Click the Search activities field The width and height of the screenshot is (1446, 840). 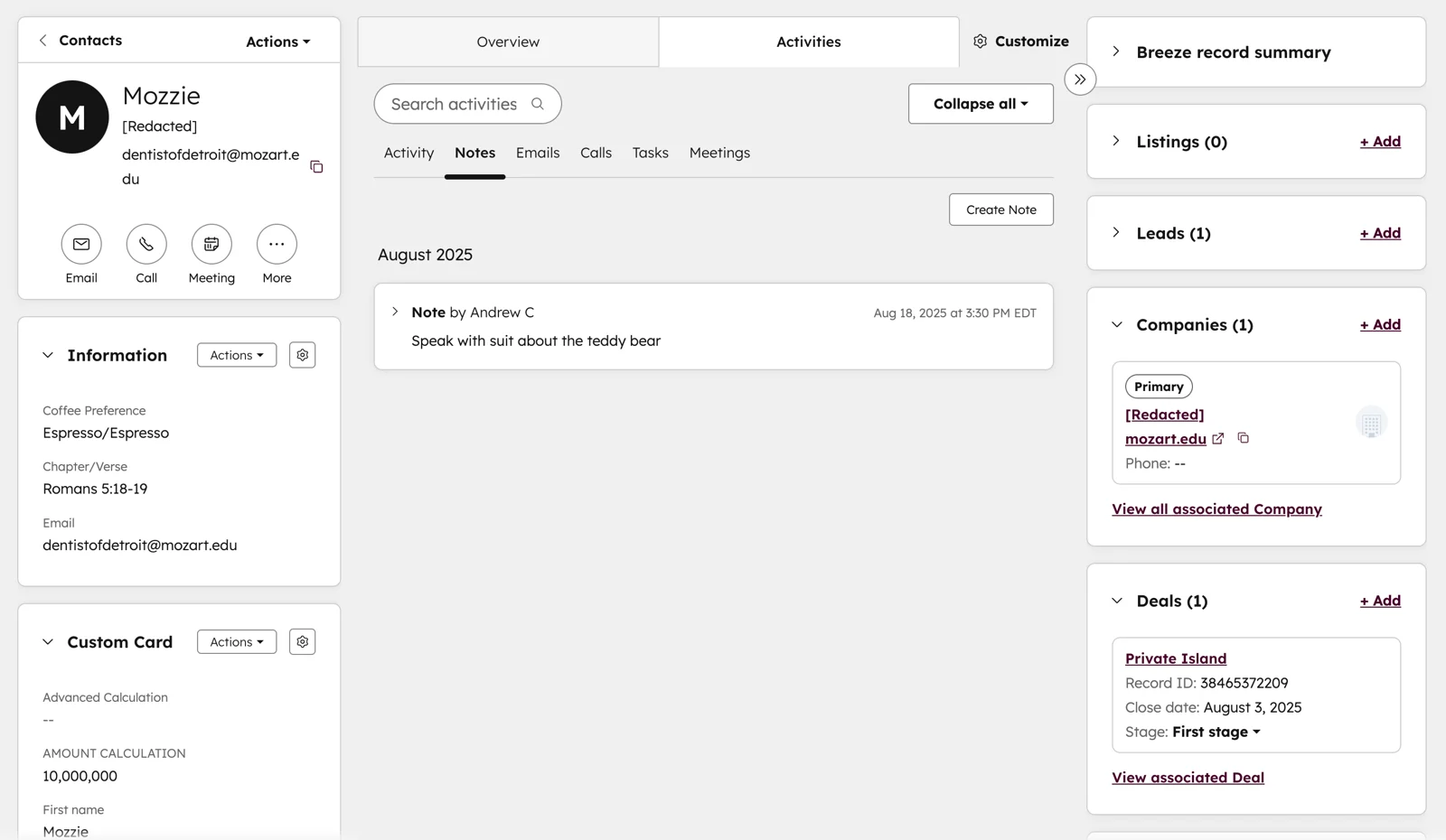pyautogui.click(x=456, y=104)
